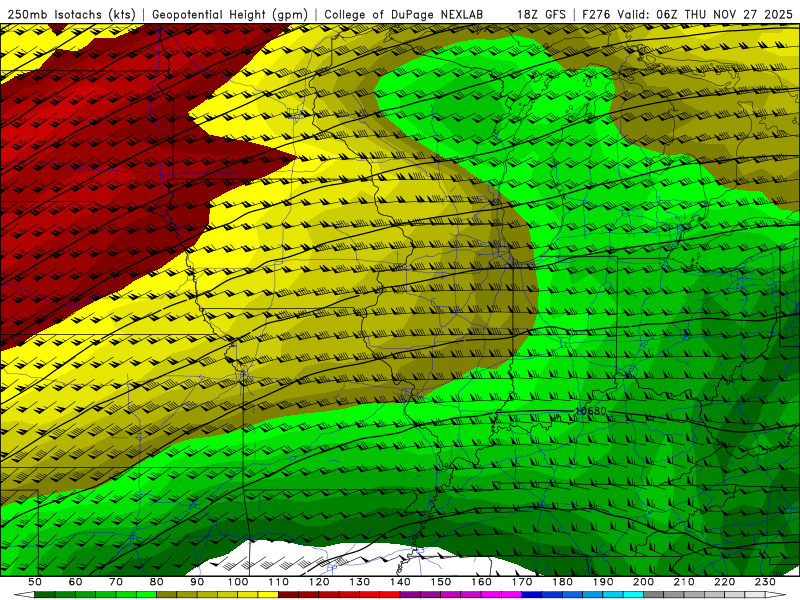This screenshot has height=600, width=800.
Task: Click the '190' color scale label
Action: tap(603, 582)
